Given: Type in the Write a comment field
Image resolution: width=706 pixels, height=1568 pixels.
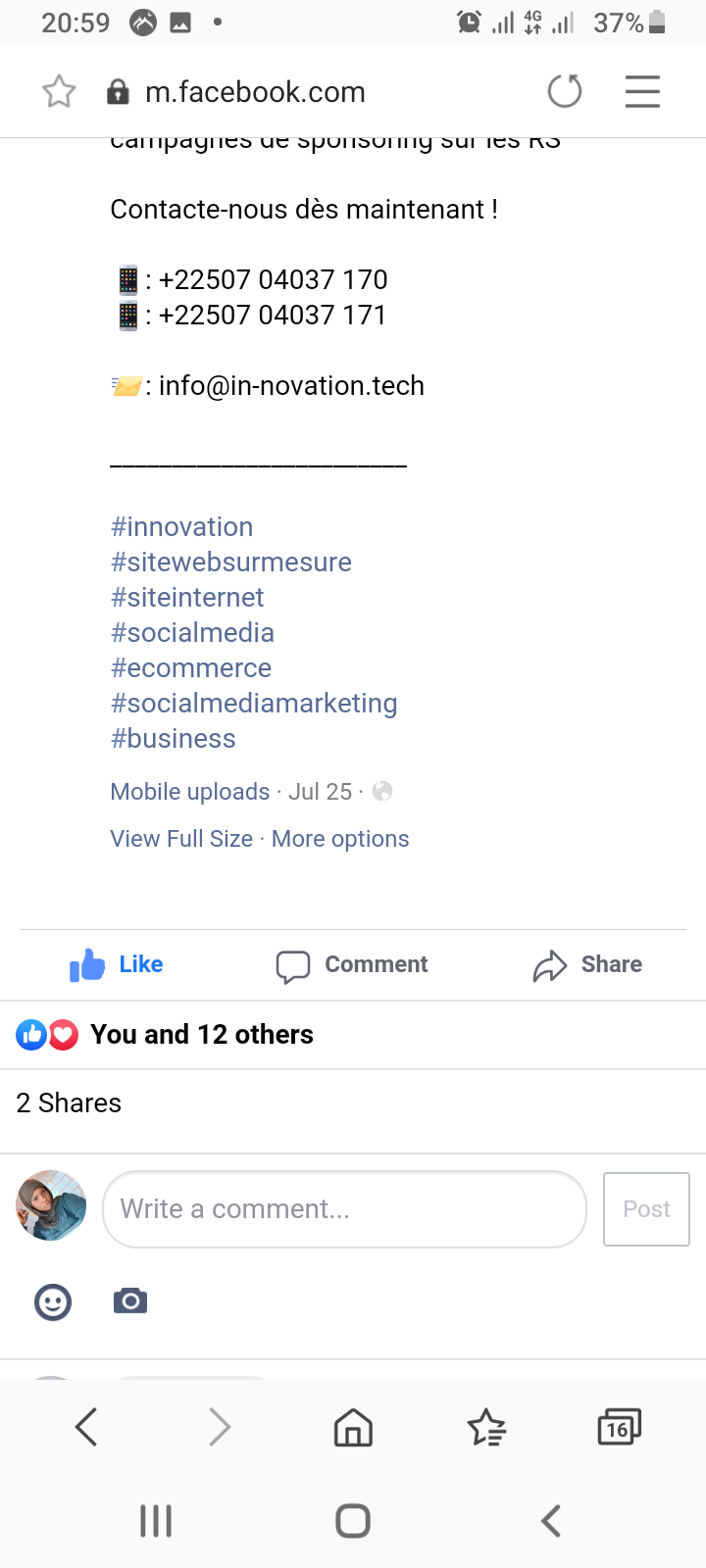Looking at the screenshot, I should (344, 1209).
